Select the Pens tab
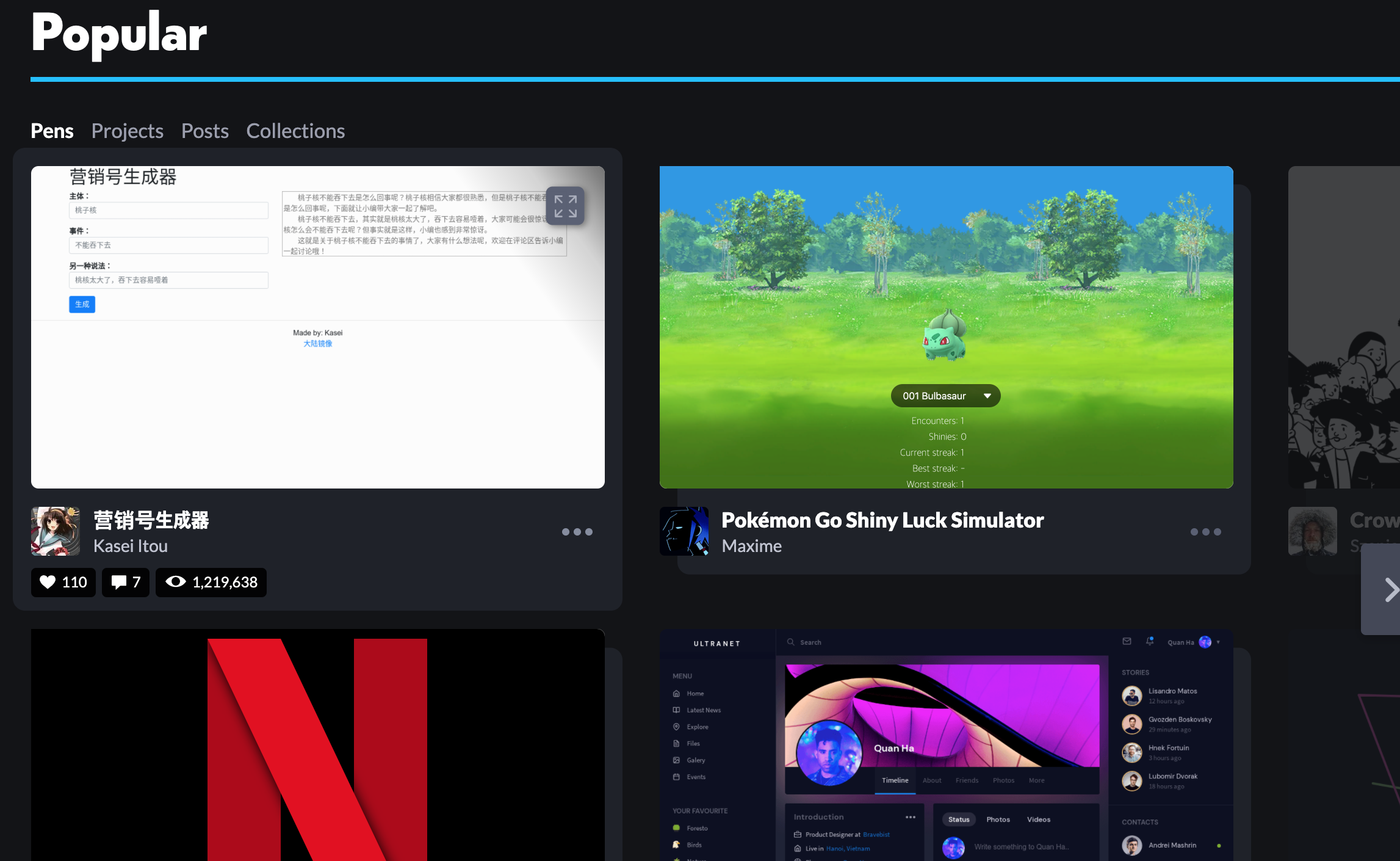Image resolution: width=1400 pixels, height=861 pixels. pos(52,131)
